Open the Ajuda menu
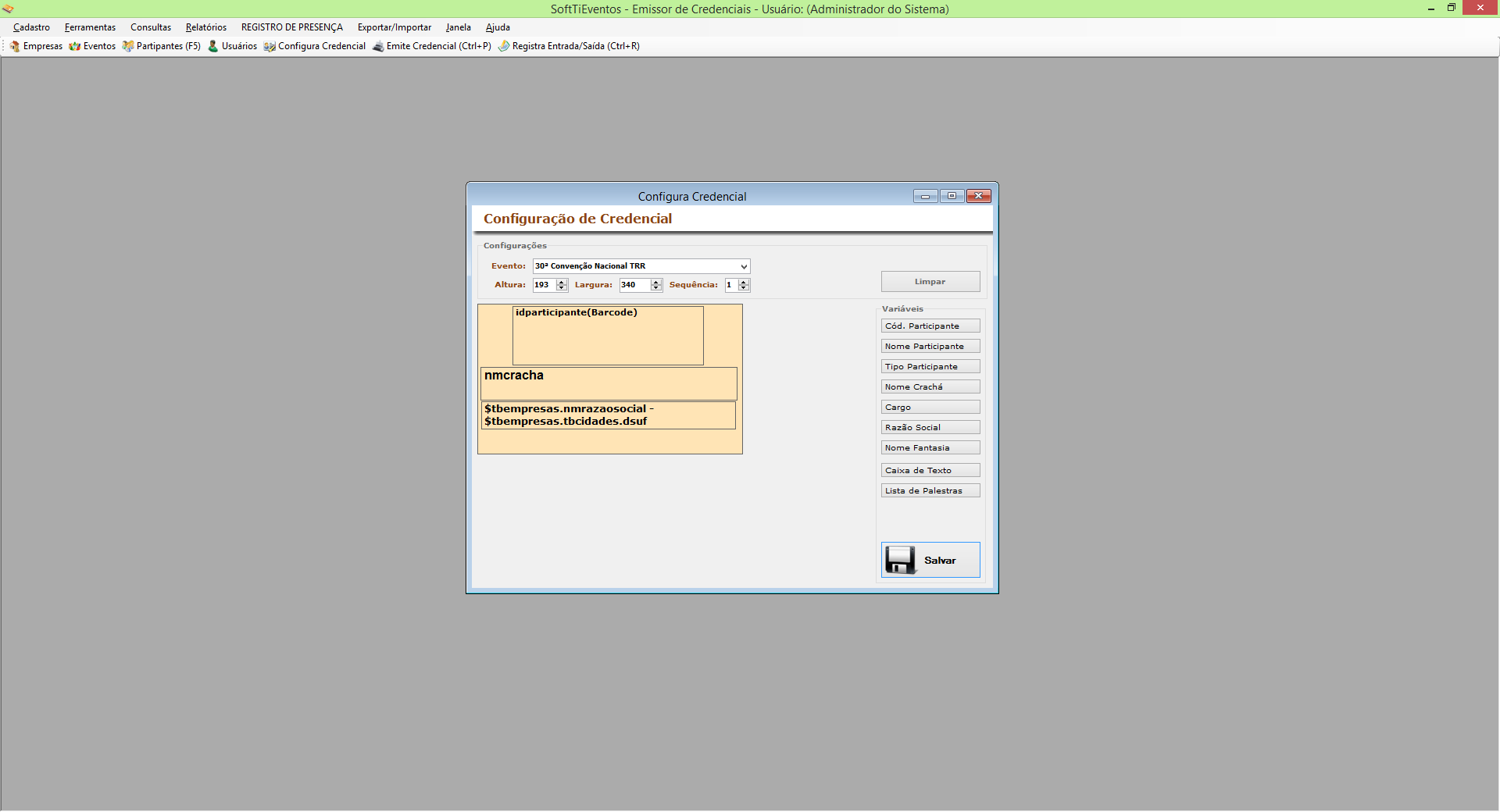The image size is (1500, 812). pos(498,27)
